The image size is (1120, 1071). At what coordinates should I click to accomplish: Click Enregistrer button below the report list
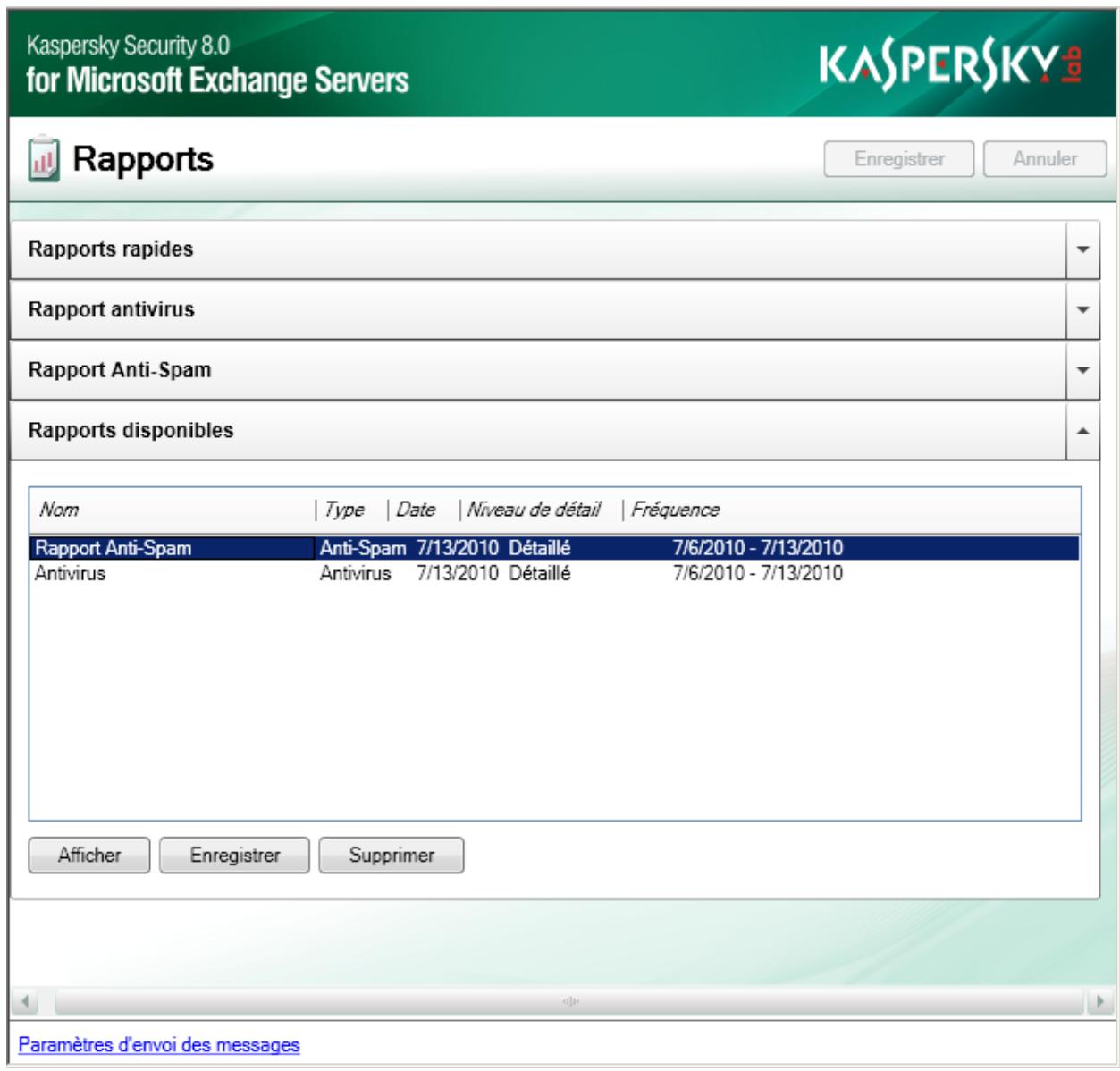[x=235, y=855]
